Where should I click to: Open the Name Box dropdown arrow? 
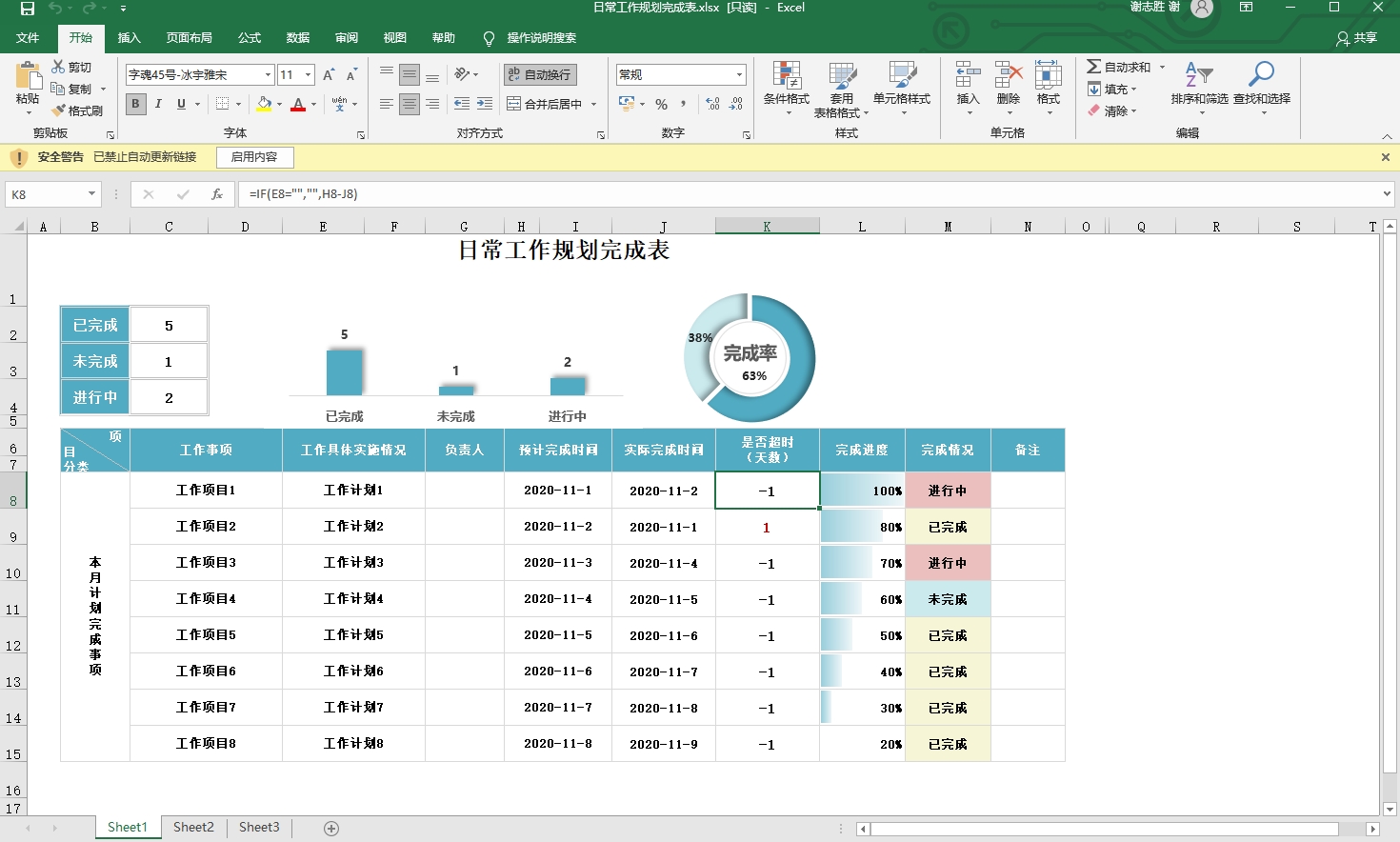coord(91,194)
